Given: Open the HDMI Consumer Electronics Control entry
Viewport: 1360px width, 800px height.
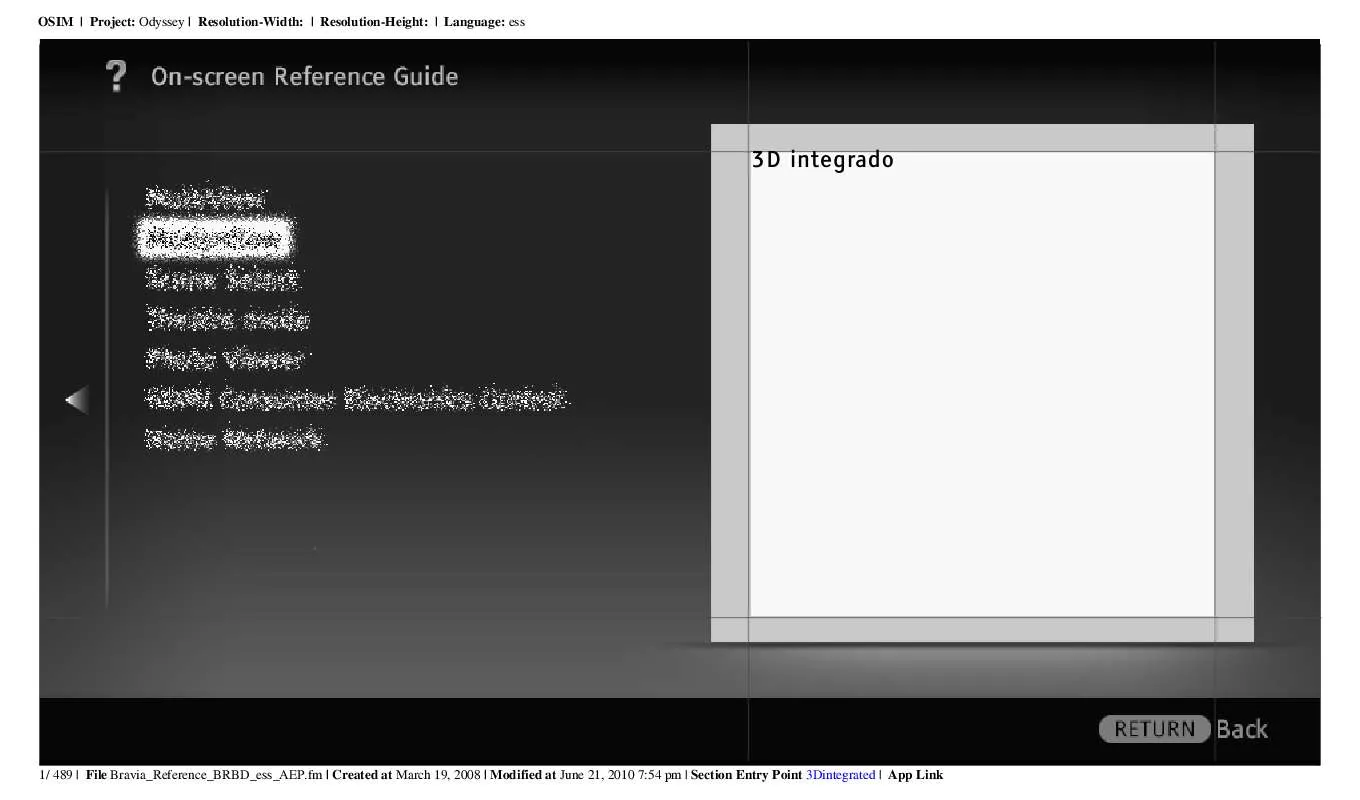Looking at the screenshot, I should [356, 399].
